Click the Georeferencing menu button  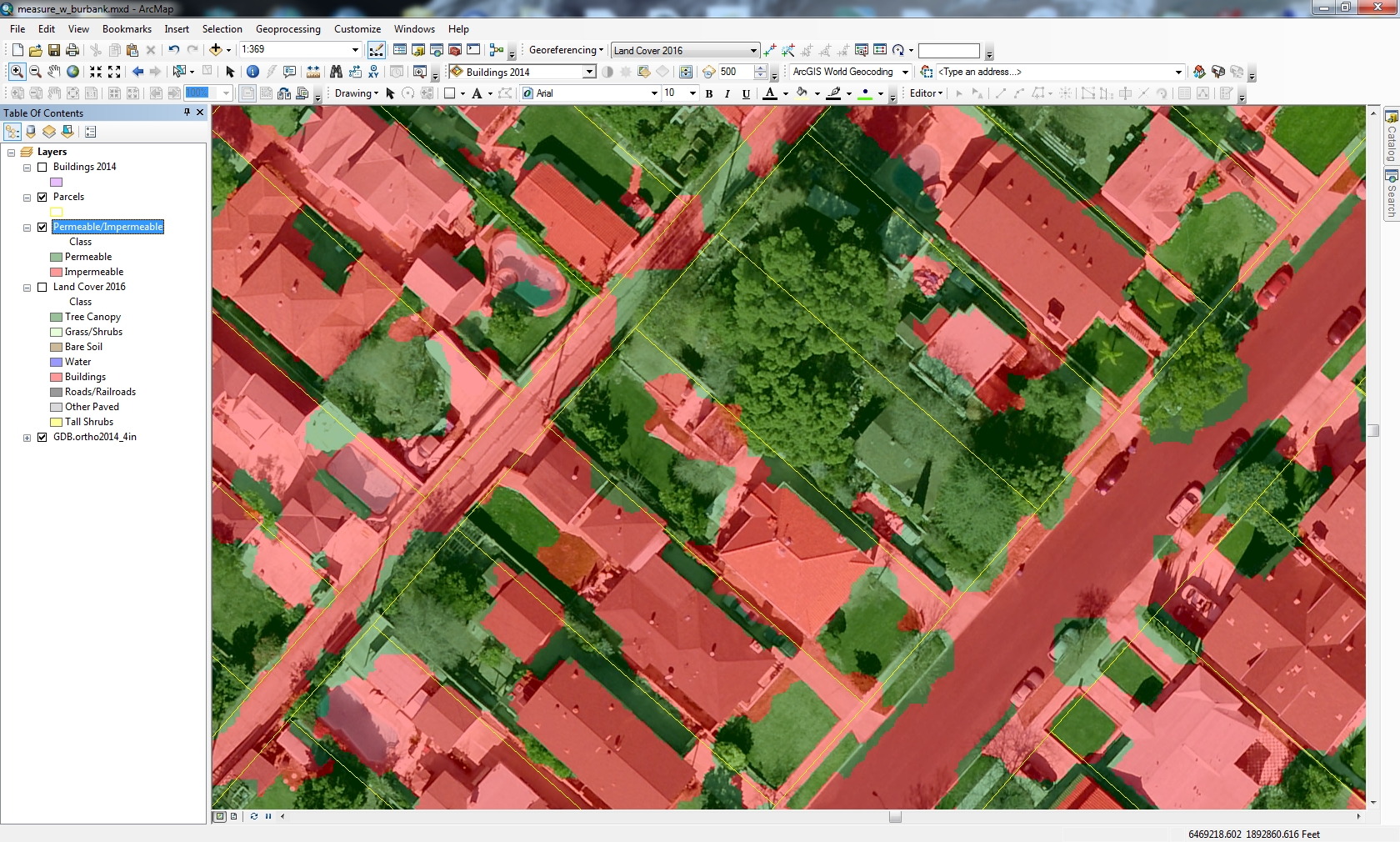(x=566, y=50)
